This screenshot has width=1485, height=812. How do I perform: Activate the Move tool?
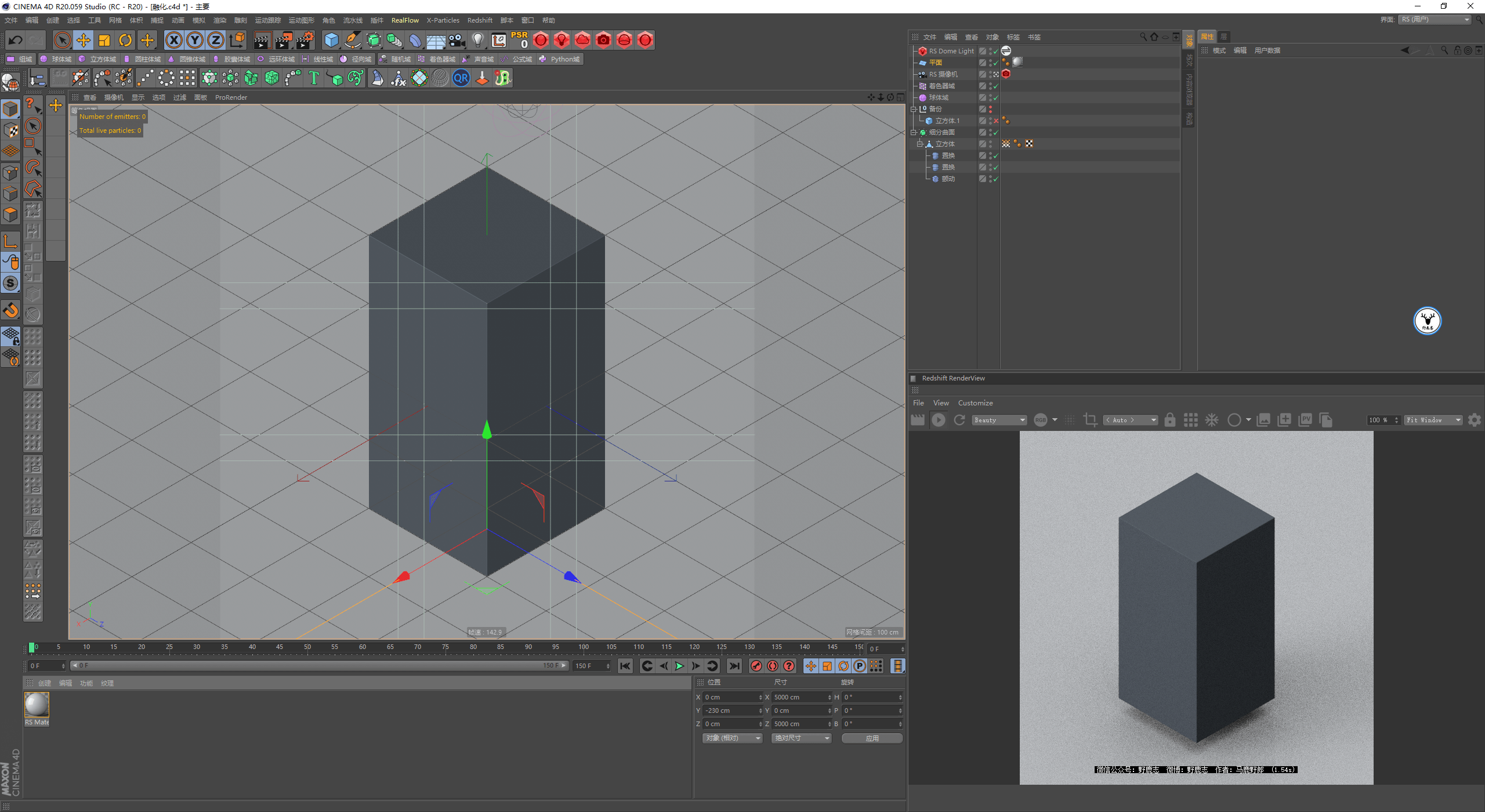(x=84, y=40)
